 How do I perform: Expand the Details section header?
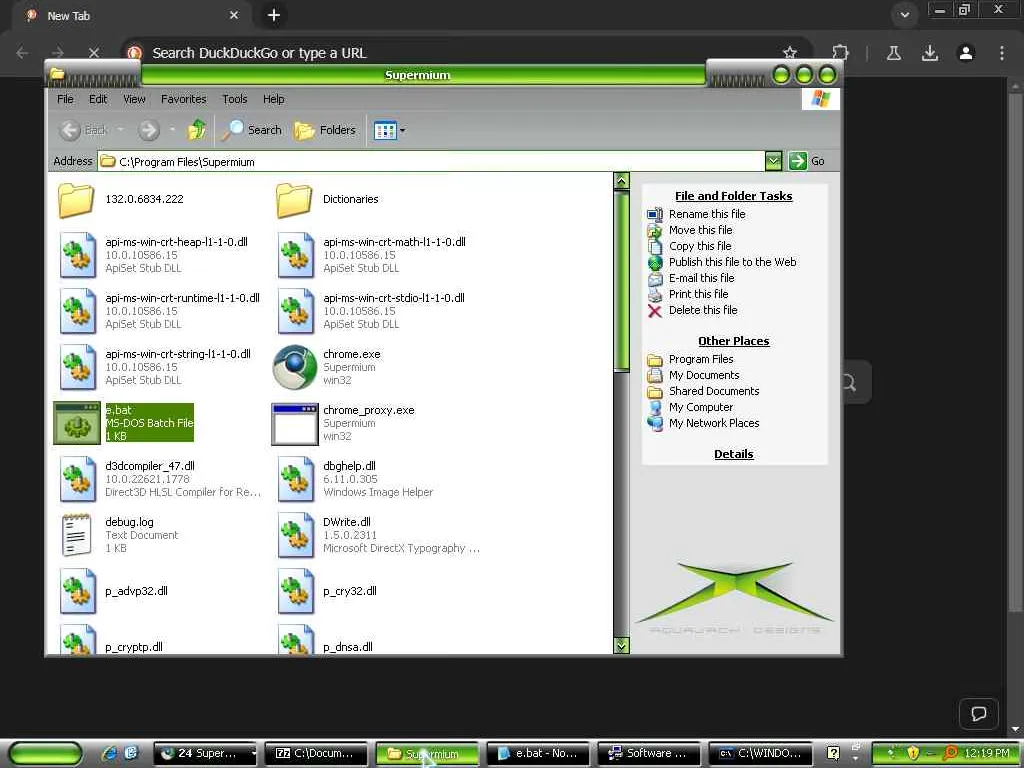coord(733,454)
